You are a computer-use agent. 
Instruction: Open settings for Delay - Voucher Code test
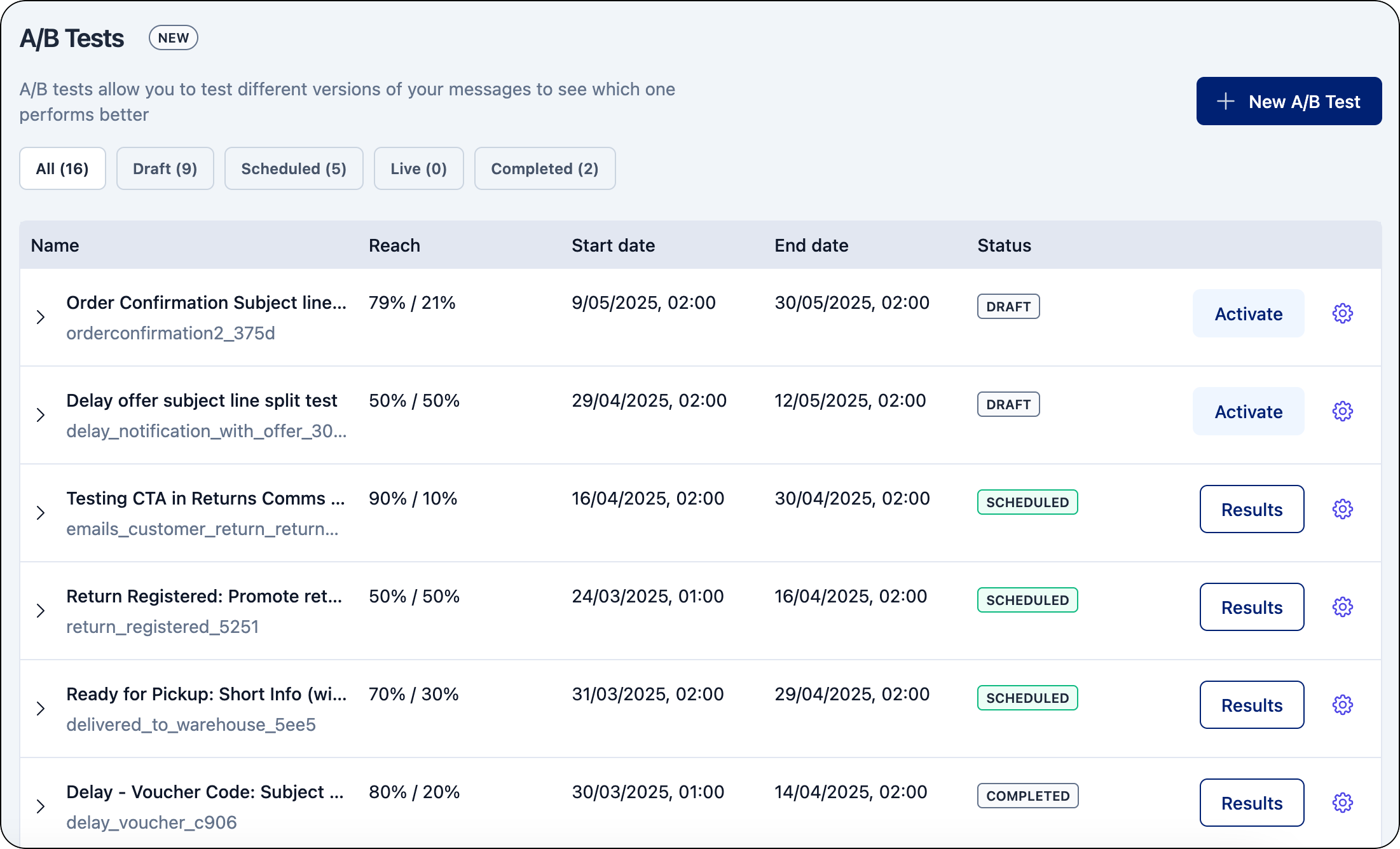(1343, 803)
